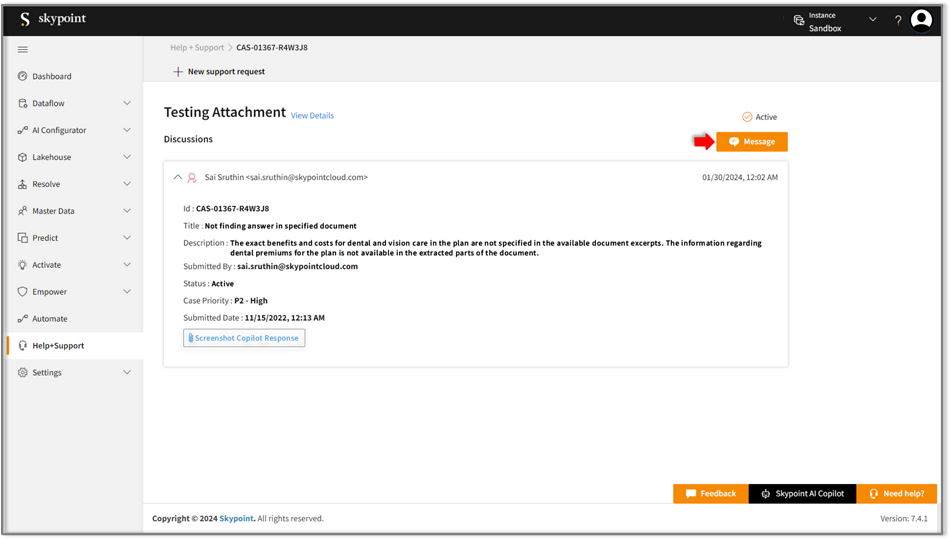Open the Instance Sandbox dropdown arrow
950x539 pixels.
pyautogui.click(x=872, y=19)
